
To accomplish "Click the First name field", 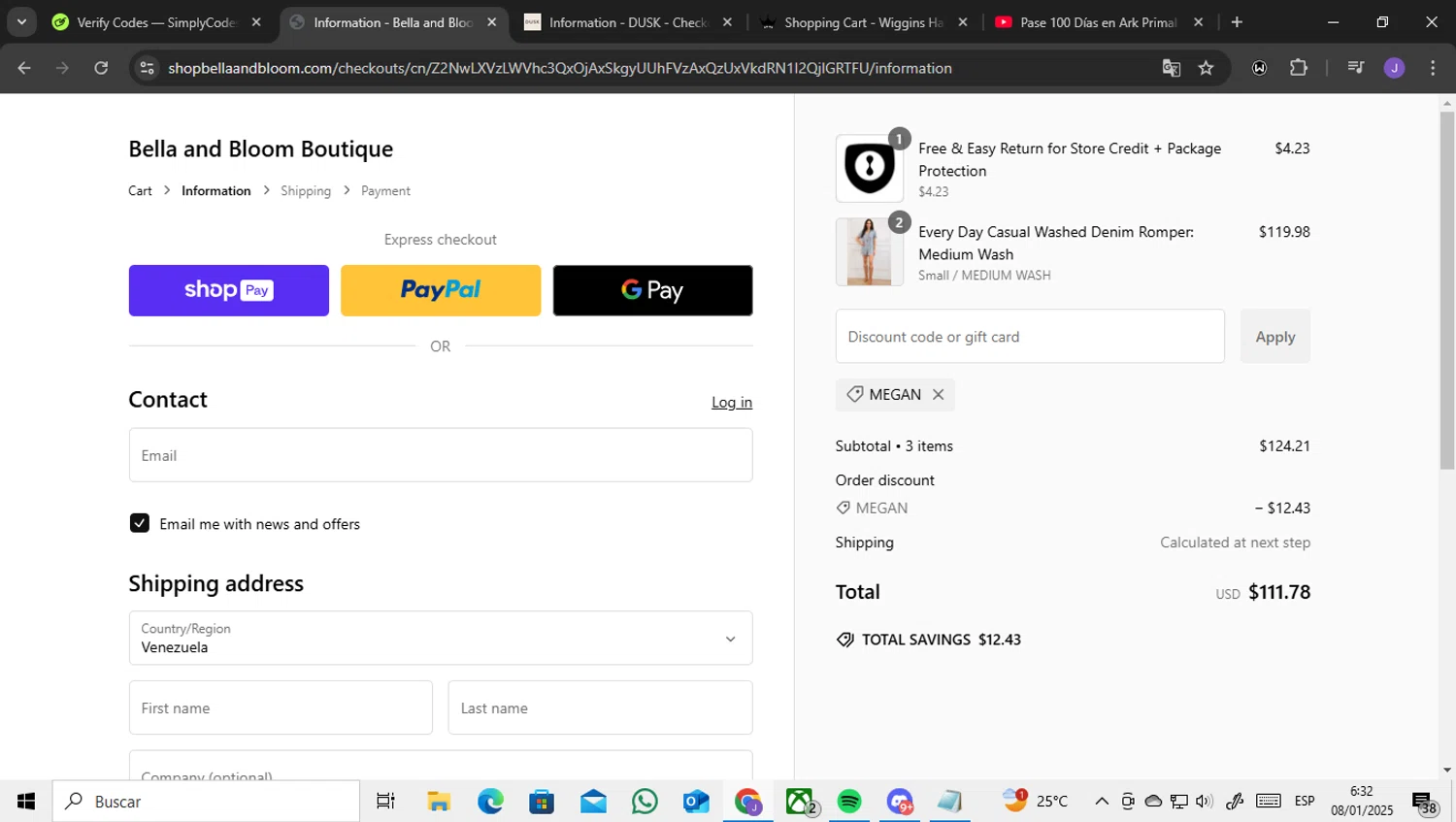I will tap(281, 707).
